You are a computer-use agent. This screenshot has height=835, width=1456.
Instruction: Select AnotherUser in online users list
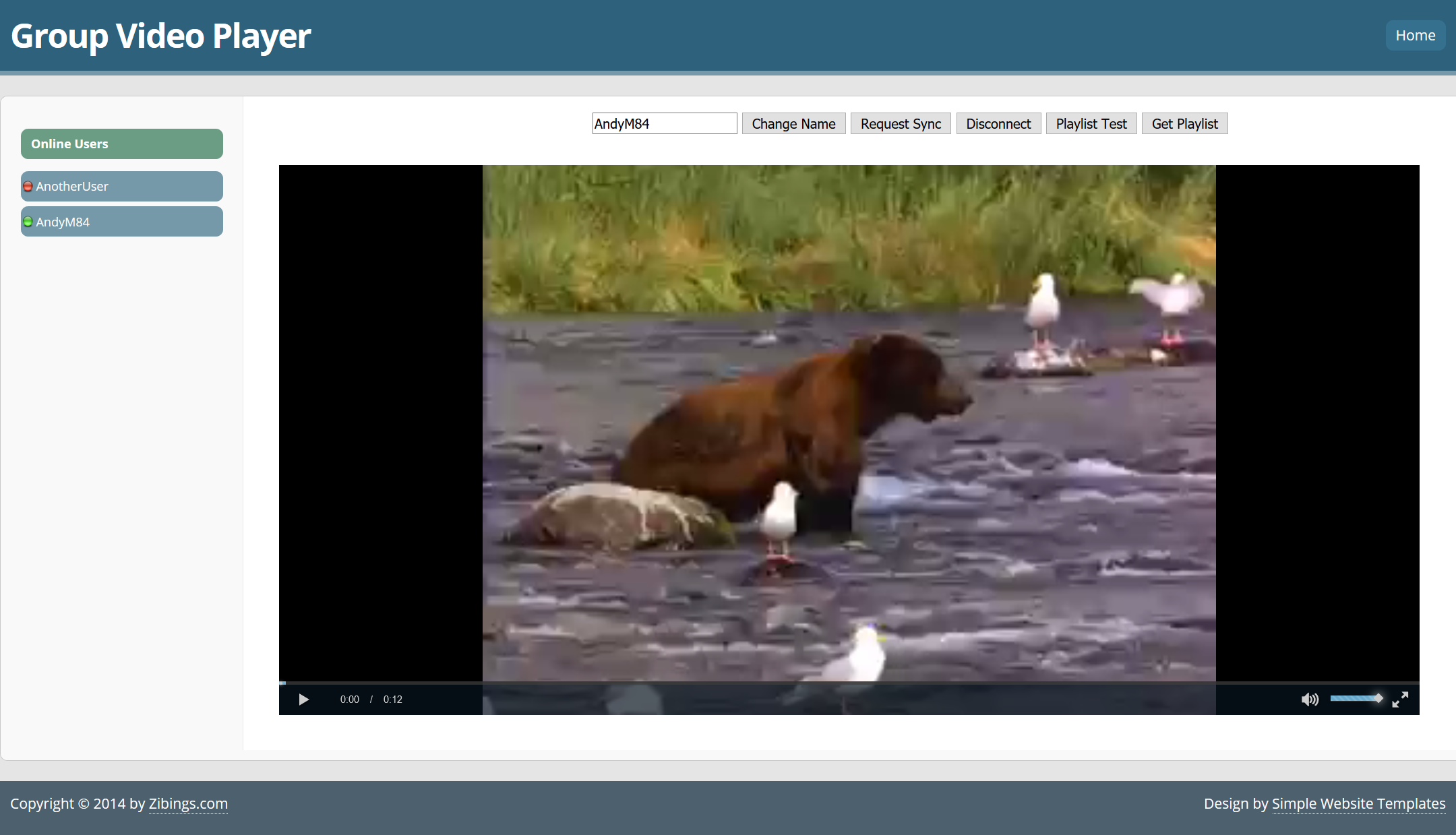click(122, 187)
